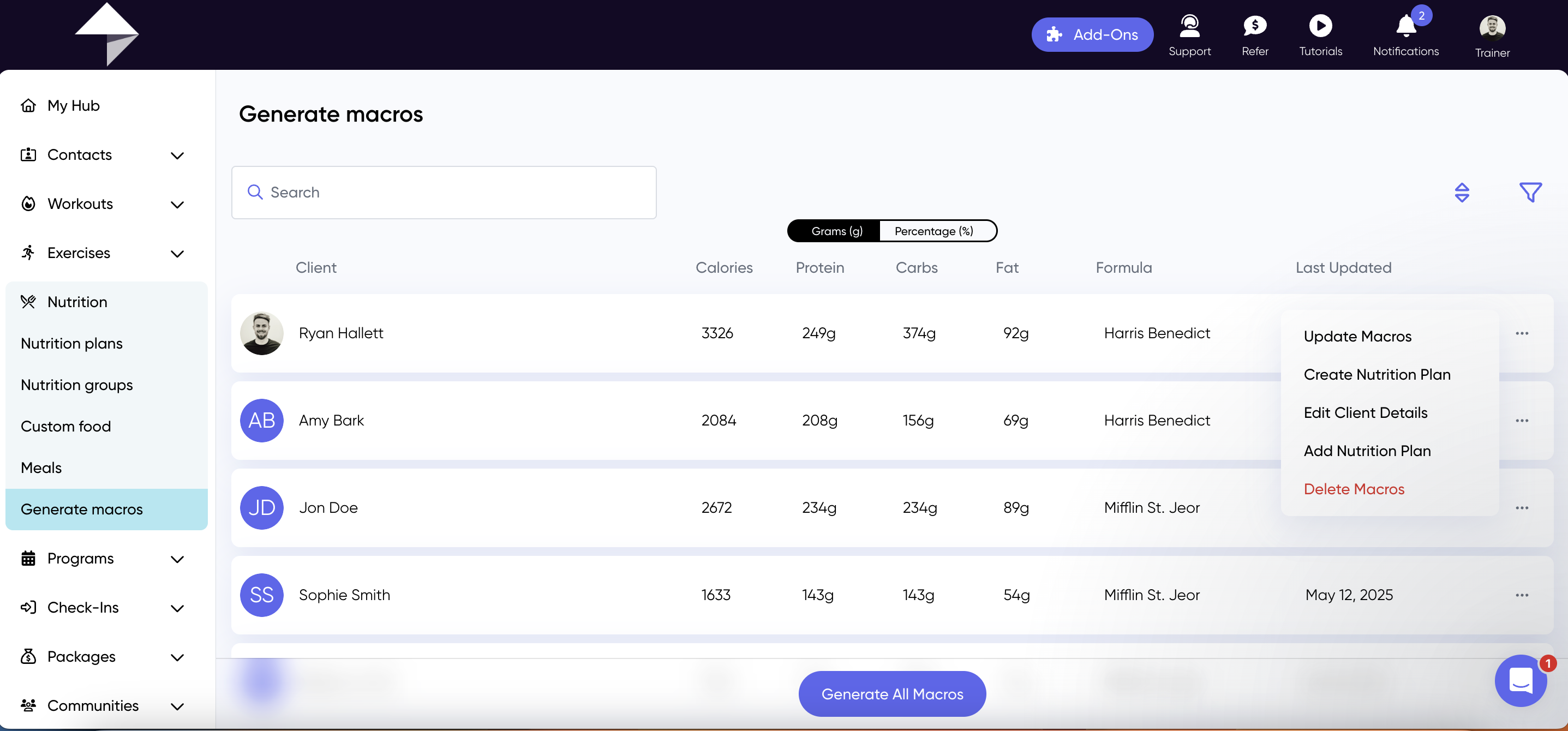
Task: Click the May 12, 2025 date
Action: (x=1349, y=595)
